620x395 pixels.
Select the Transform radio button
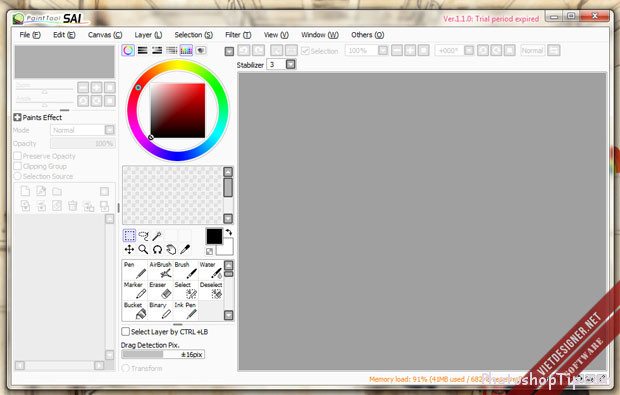click(125, 368)
